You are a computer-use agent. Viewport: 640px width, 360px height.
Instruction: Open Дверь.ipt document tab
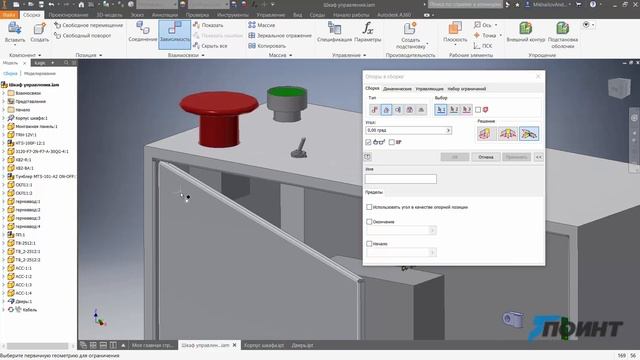[x=302, y=345]
